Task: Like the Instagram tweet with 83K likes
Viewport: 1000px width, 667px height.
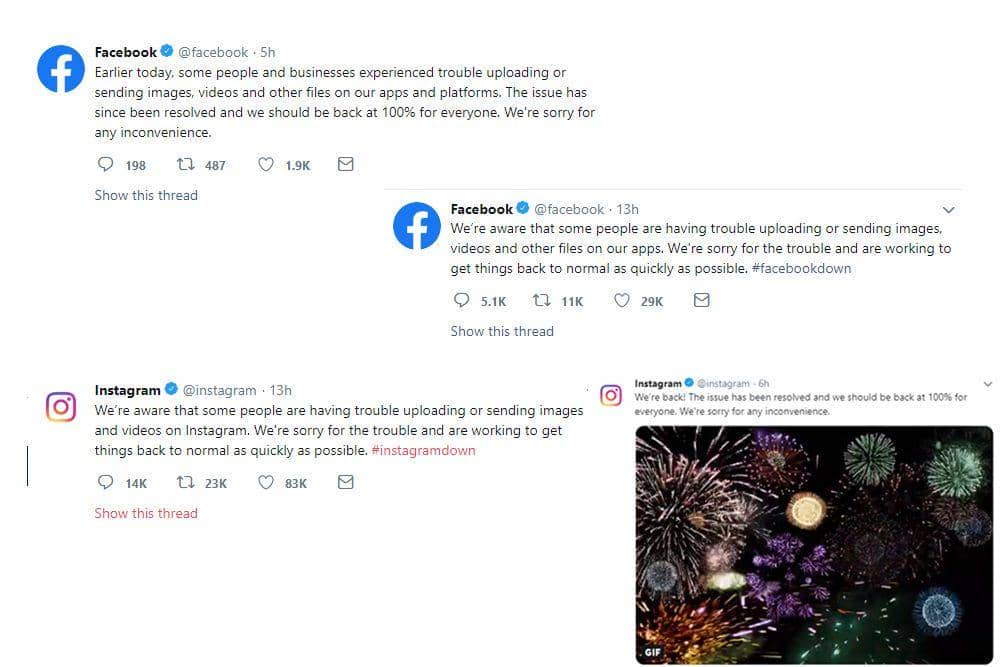Action: click(266, 482)
